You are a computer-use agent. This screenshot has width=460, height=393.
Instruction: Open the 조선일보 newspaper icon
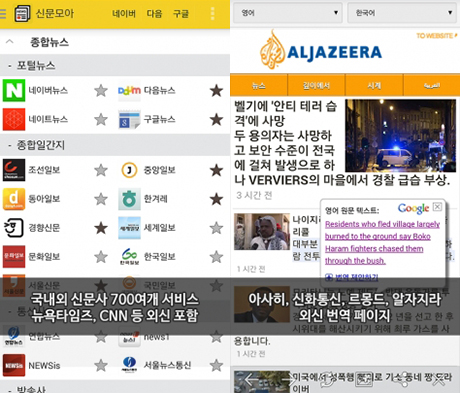point(14,170)
